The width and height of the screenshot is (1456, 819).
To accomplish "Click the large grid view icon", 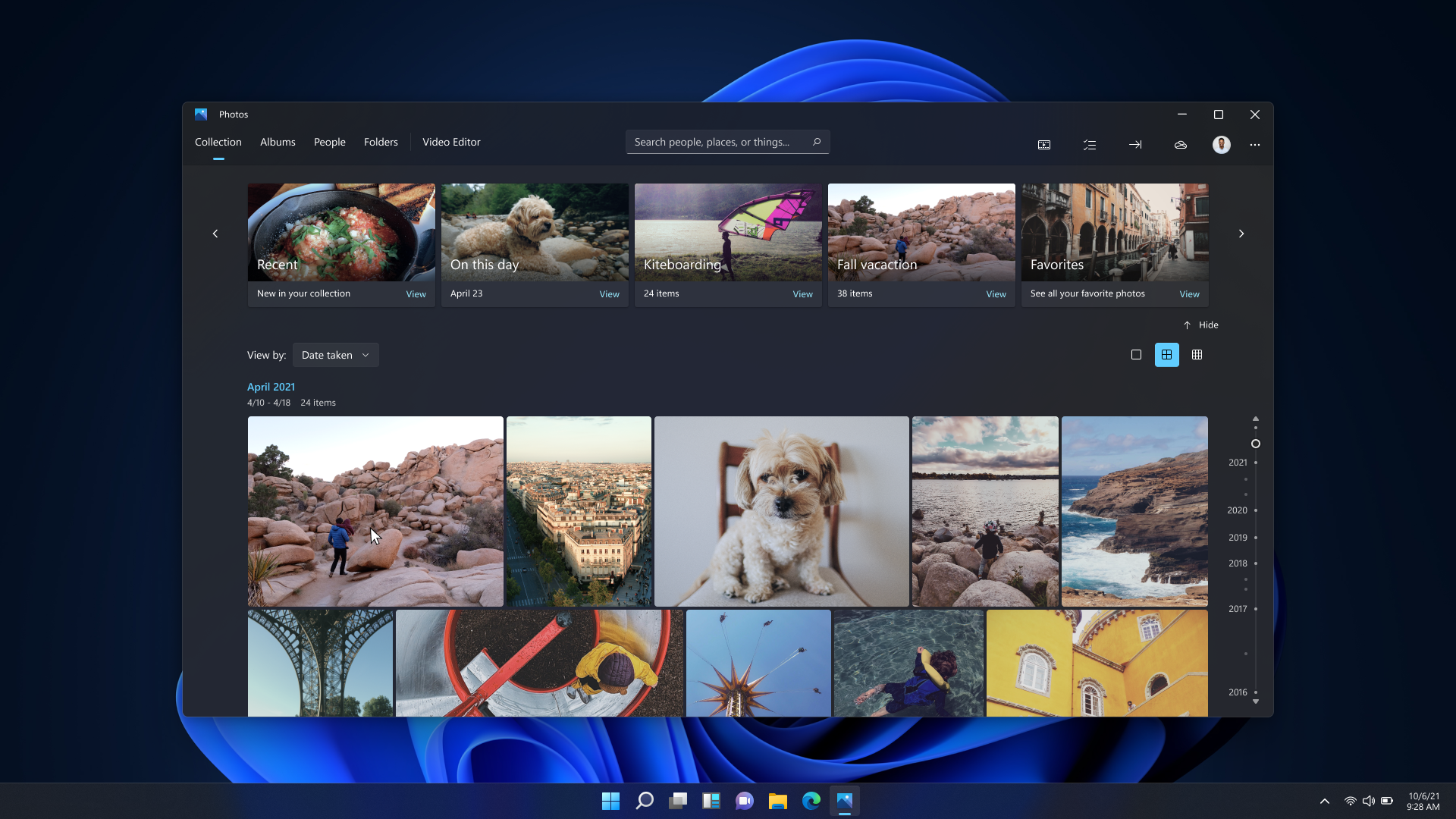I will (1166, 354).
